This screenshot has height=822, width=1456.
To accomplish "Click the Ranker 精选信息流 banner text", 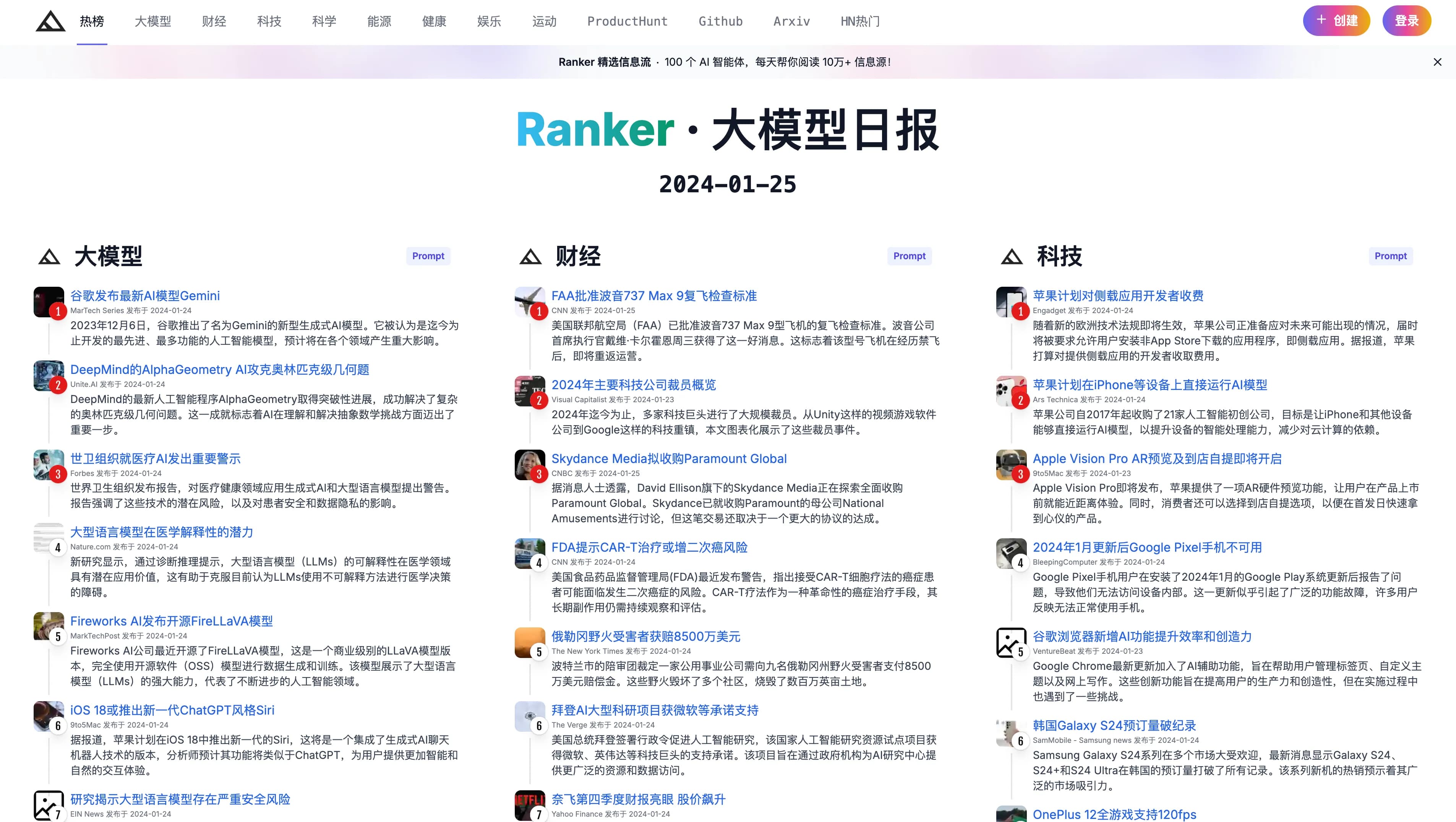I will [605, 62].
